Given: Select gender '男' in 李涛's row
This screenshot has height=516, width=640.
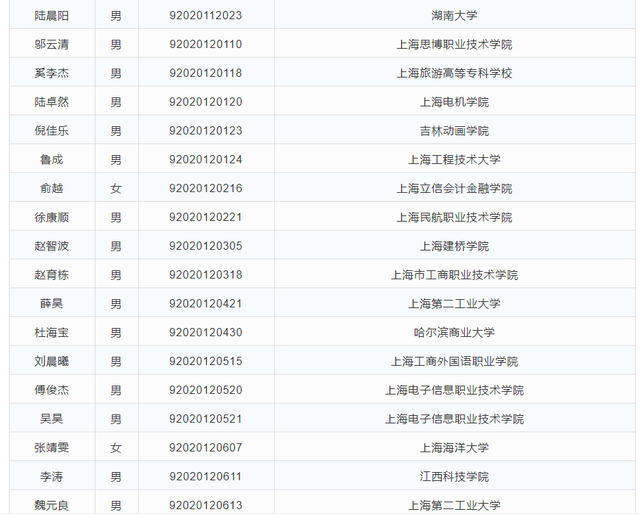Looking at the screenshot, I should point(116,476).
